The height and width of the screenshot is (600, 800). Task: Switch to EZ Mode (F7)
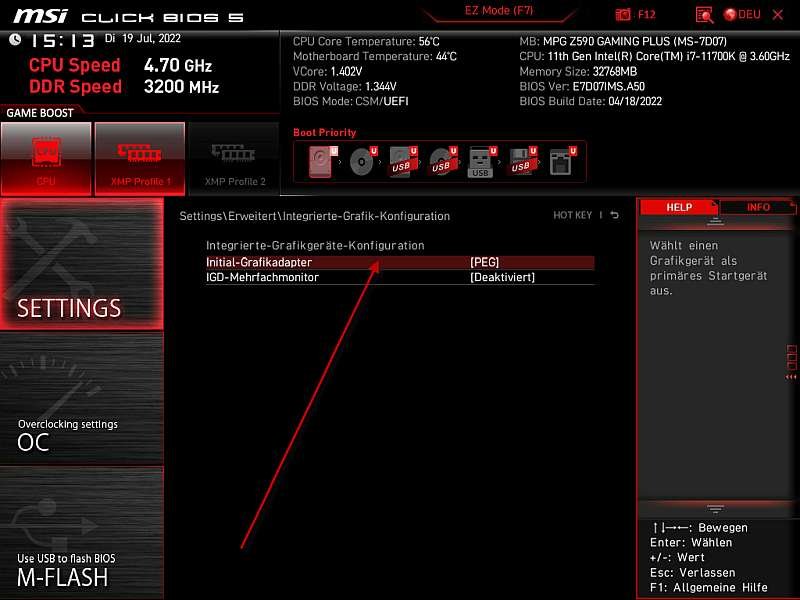click(499, 11)
